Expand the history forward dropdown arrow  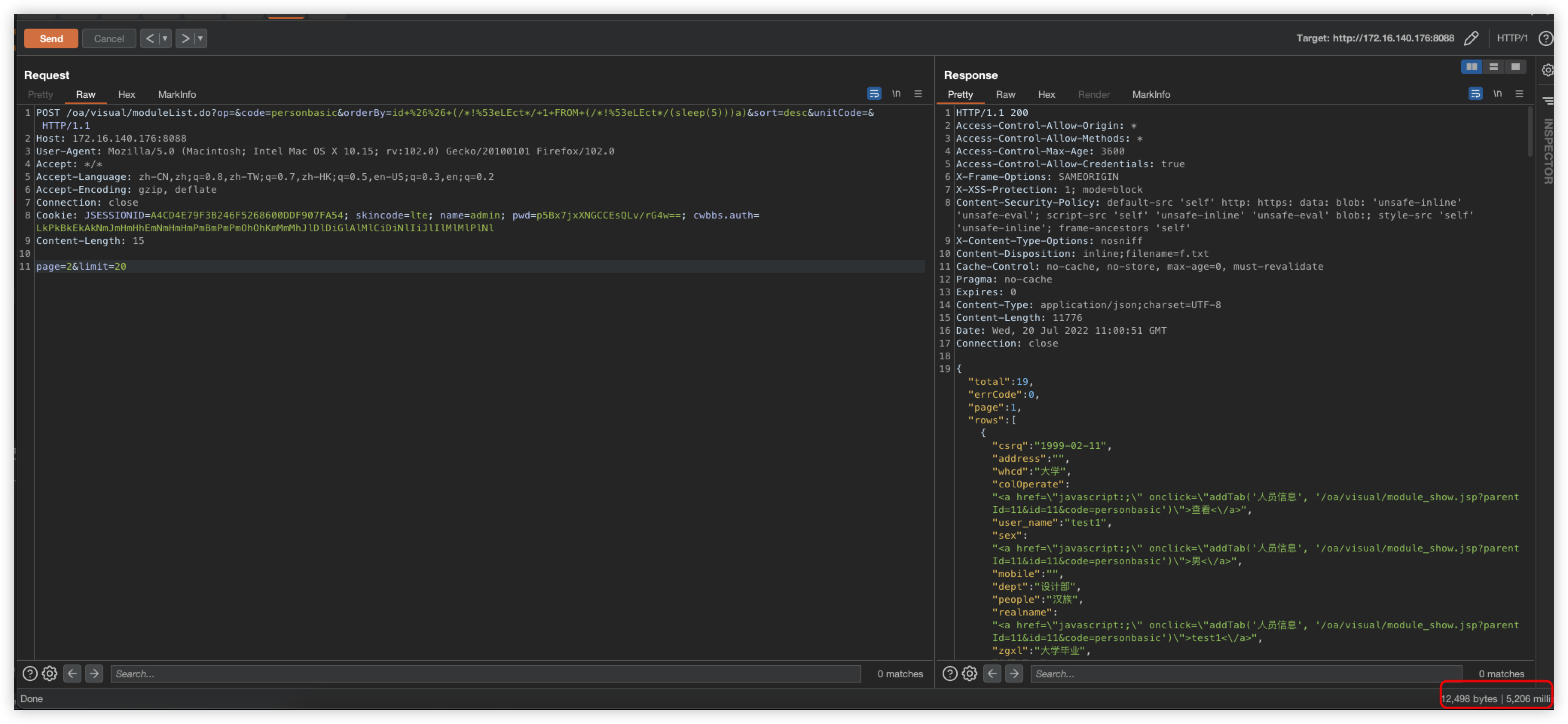[200, 38]
